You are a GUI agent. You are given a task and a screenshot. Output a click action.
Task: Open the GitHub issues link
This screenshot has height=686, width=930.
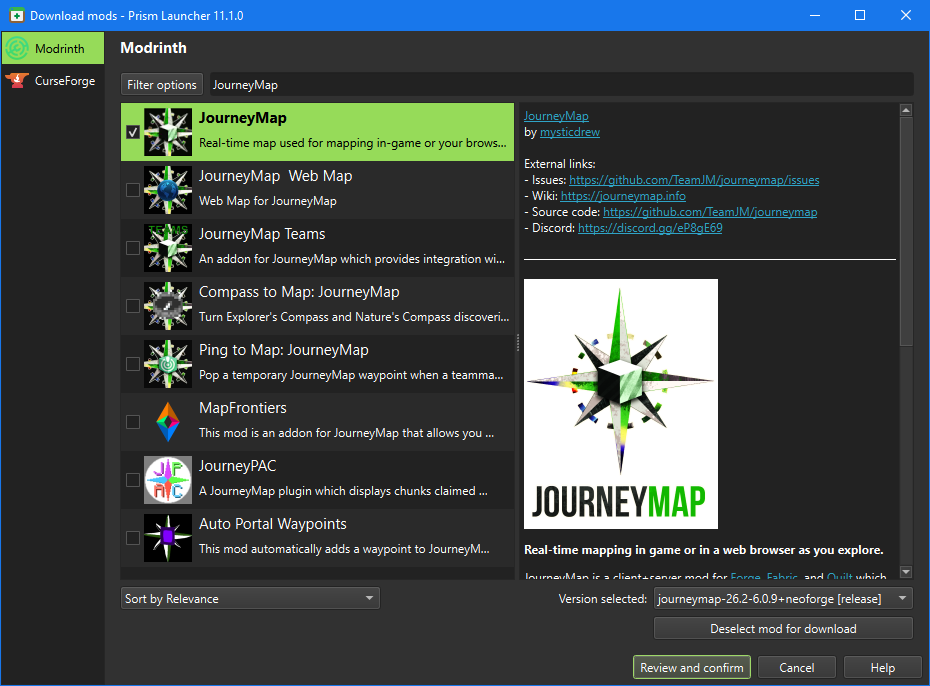tap(694, 180)
